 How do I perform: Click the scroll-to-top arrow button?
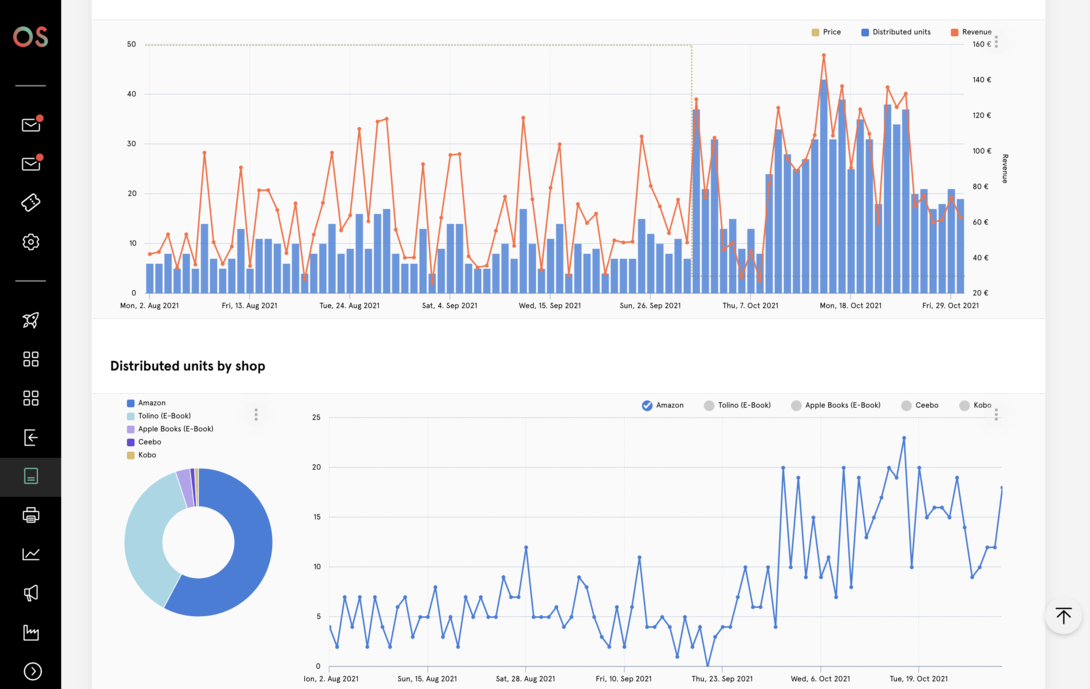click(x=1063, y=616)
